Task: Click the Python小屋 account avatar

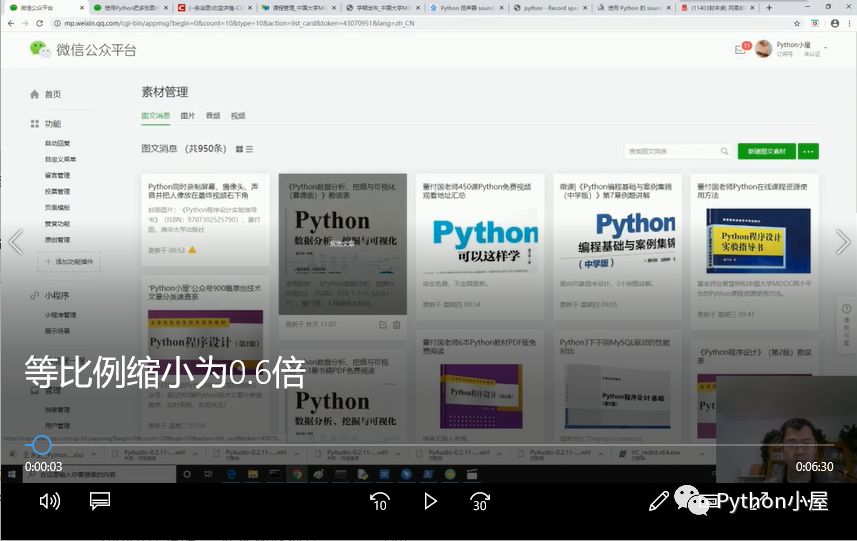Action: pos(763,49)
